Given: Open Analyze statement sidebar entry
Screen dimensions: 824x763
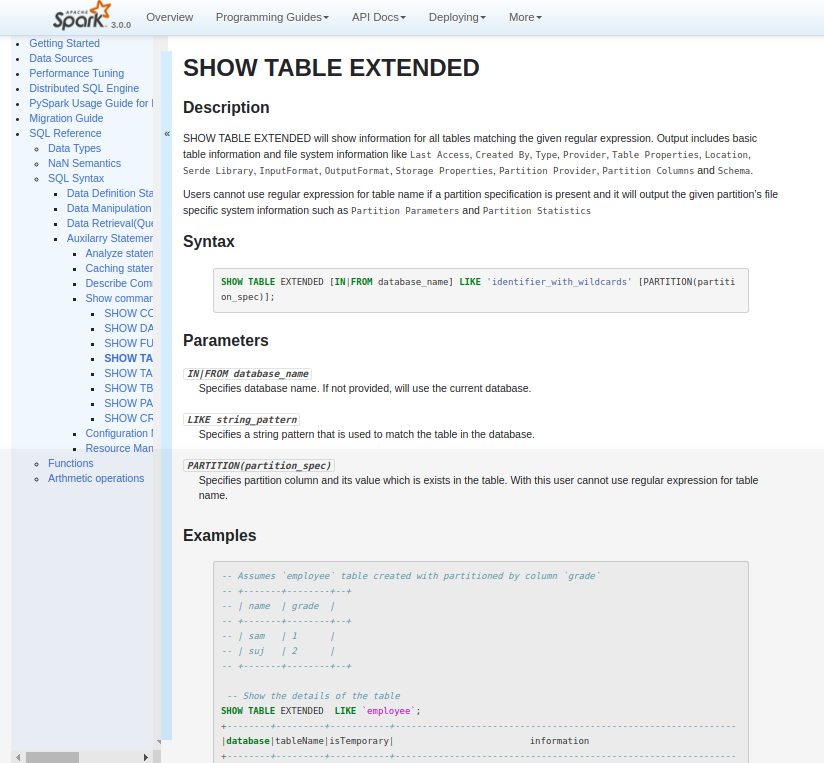Looking at the screenshot, I should [119, 253].
